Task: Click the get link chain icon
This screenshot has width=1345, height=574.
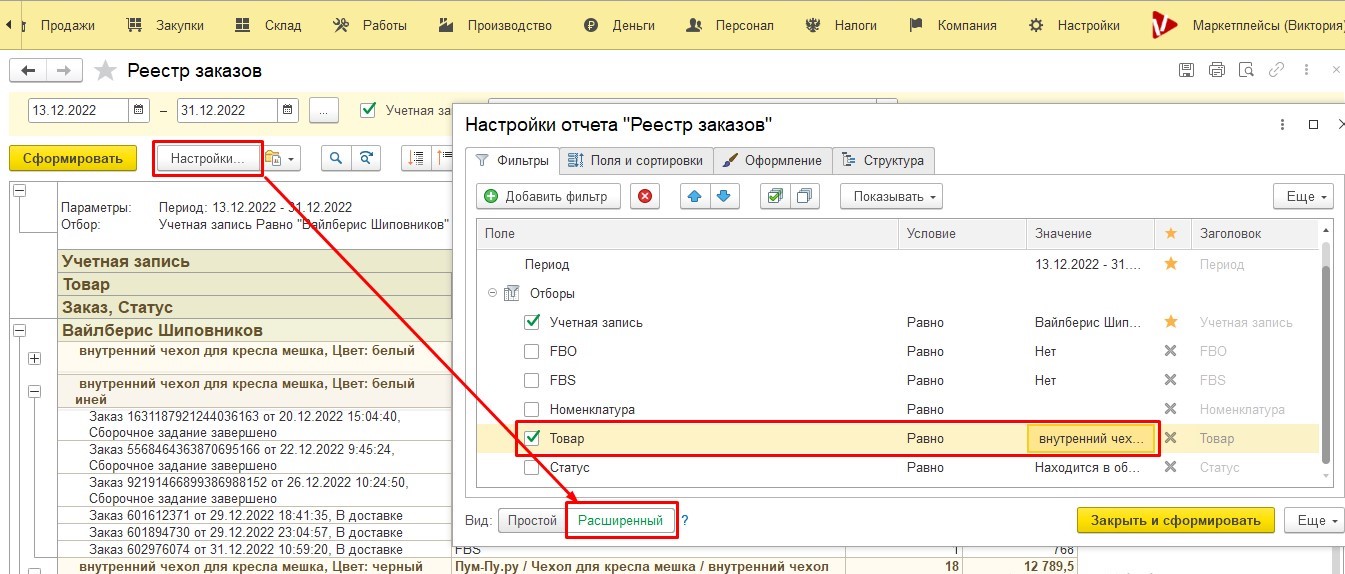Action: (1276, 70)
